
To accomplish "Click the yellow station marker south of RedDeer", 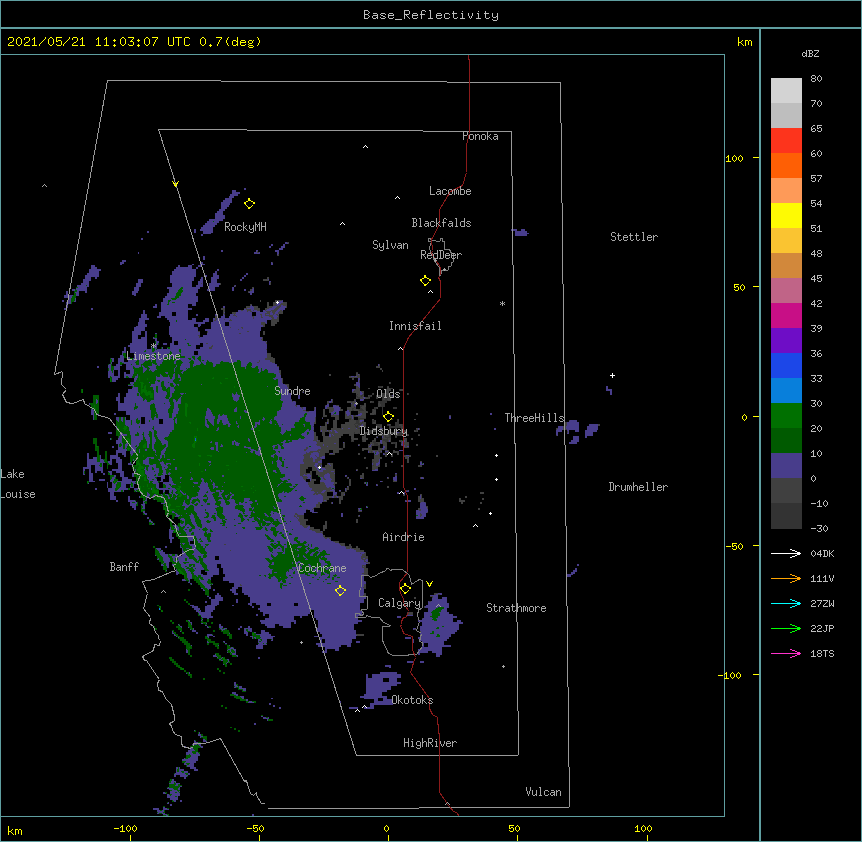I will [x=425, y=281].
